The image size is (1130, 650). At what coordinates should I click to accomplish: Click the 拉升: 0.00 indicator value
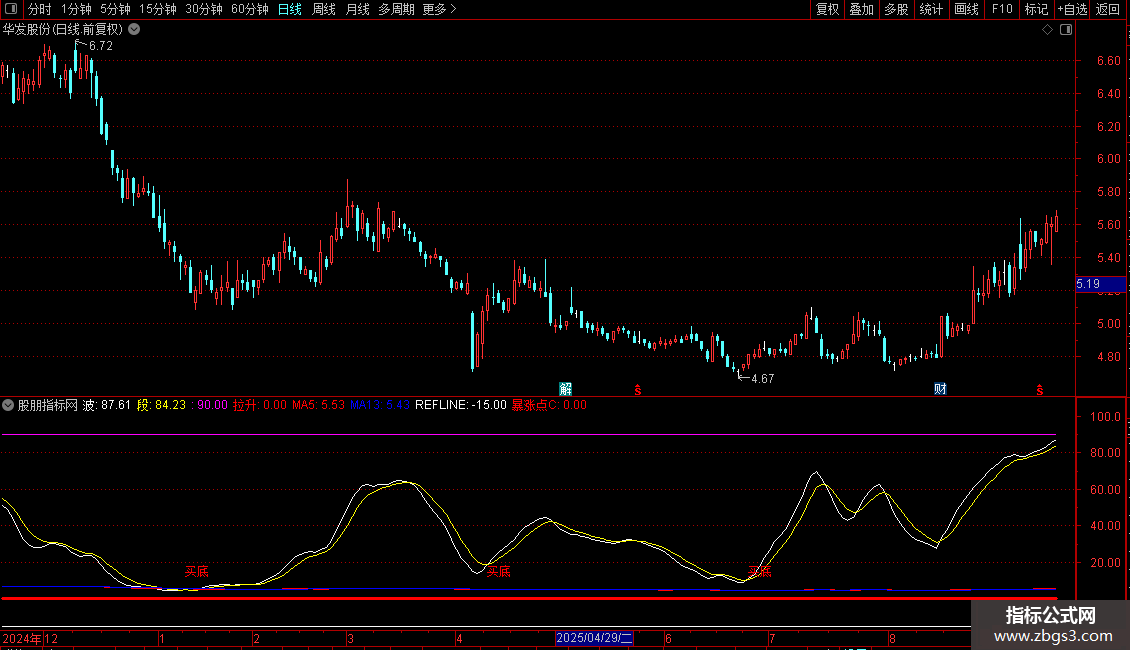pyautogui.click(x=259, y=405)
